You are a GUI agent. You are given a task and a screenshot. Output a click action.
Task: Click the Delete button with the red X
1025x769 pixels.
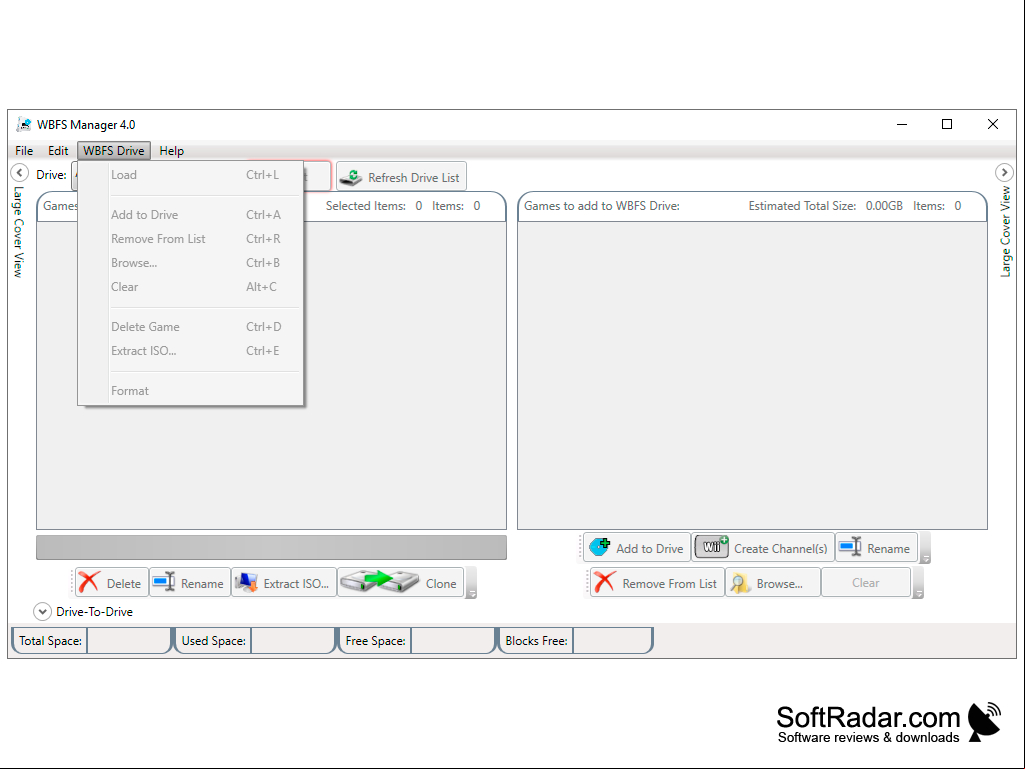pos(112,583)
